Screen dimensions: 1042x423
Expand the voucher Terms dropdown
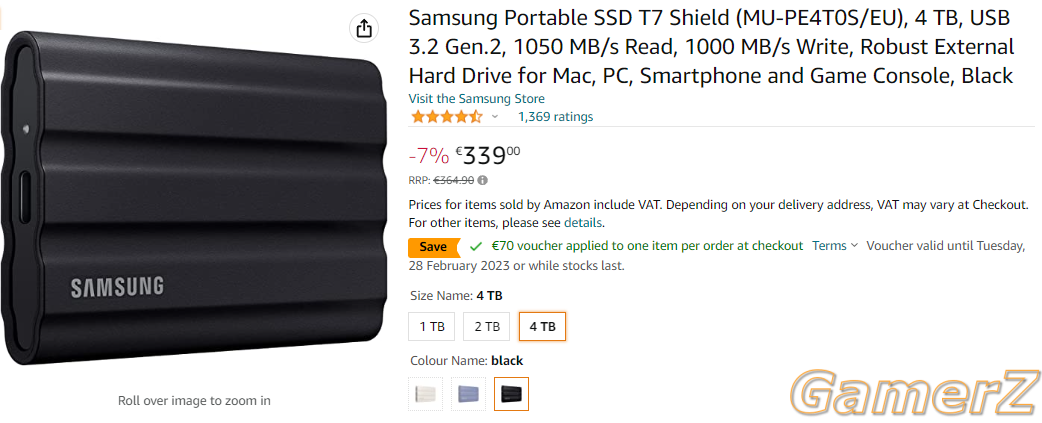(835, 246)
